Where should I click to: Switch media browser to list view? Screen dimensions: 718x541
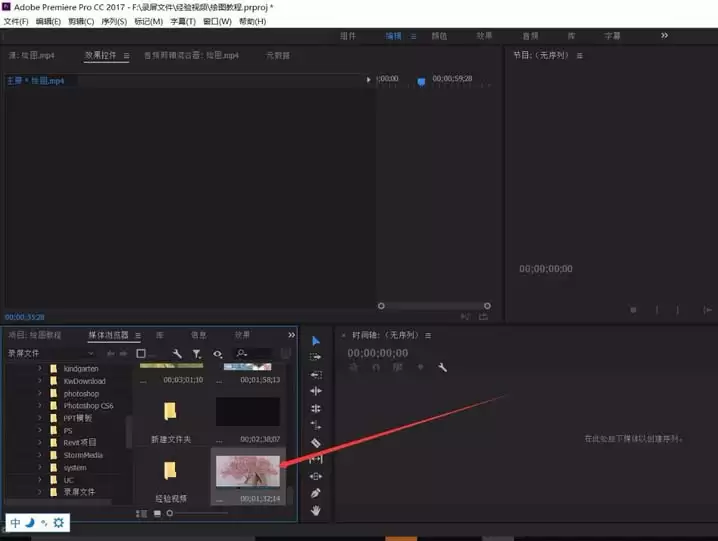pyautogui.click(x=141, y=514)
